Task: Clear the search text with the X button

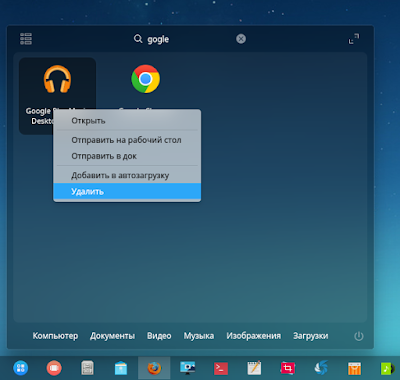Action: pyautogui.click(x=241, y=39)
